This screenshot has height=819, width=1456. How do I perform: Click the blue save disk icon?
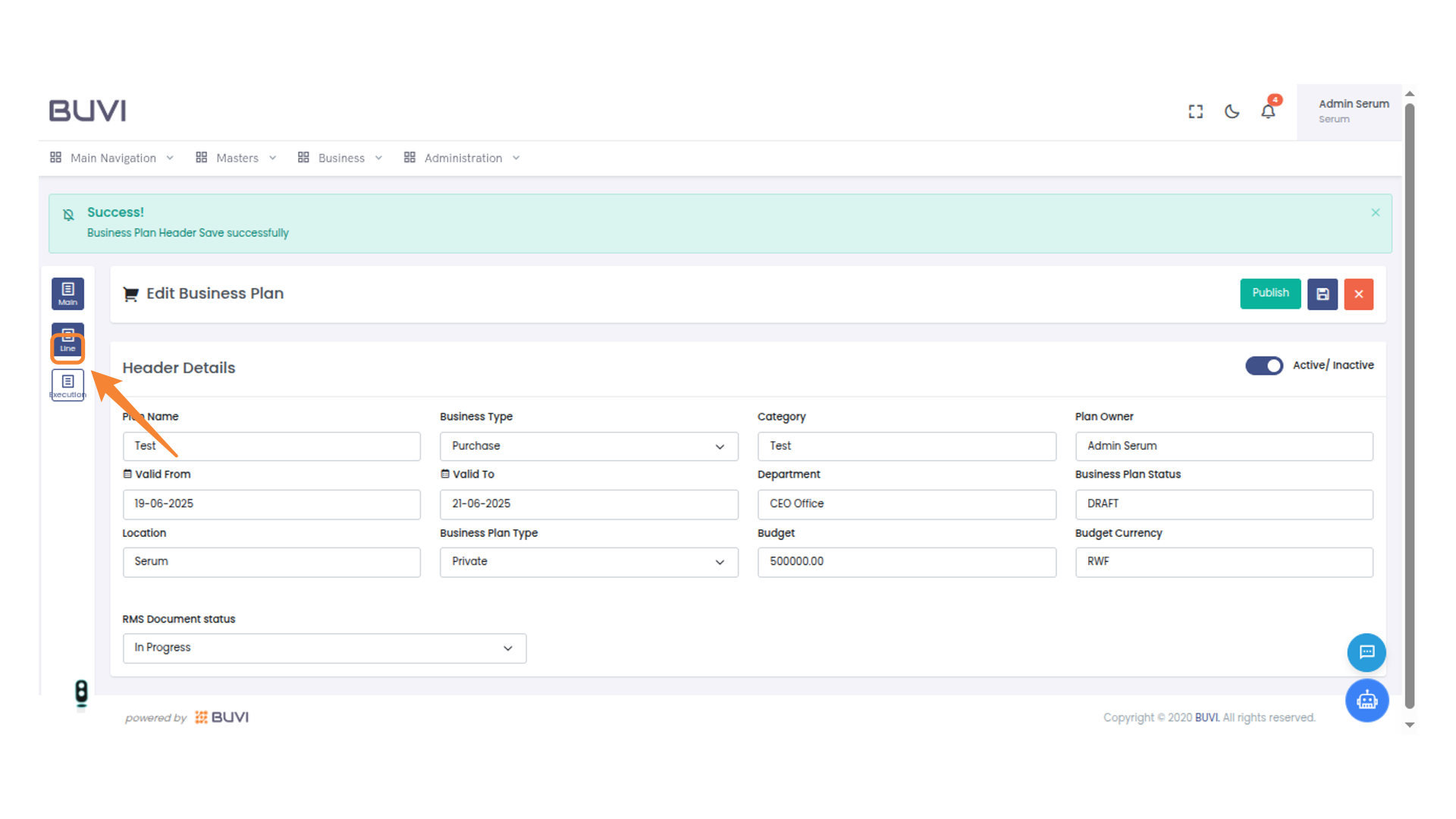[x=1322, y=294]
